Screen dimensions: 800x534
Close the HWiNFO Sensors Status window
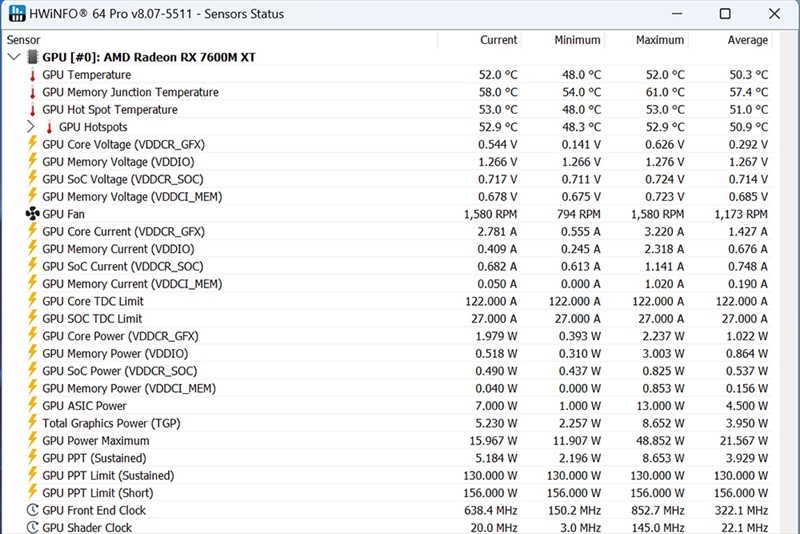click(774, 14)
